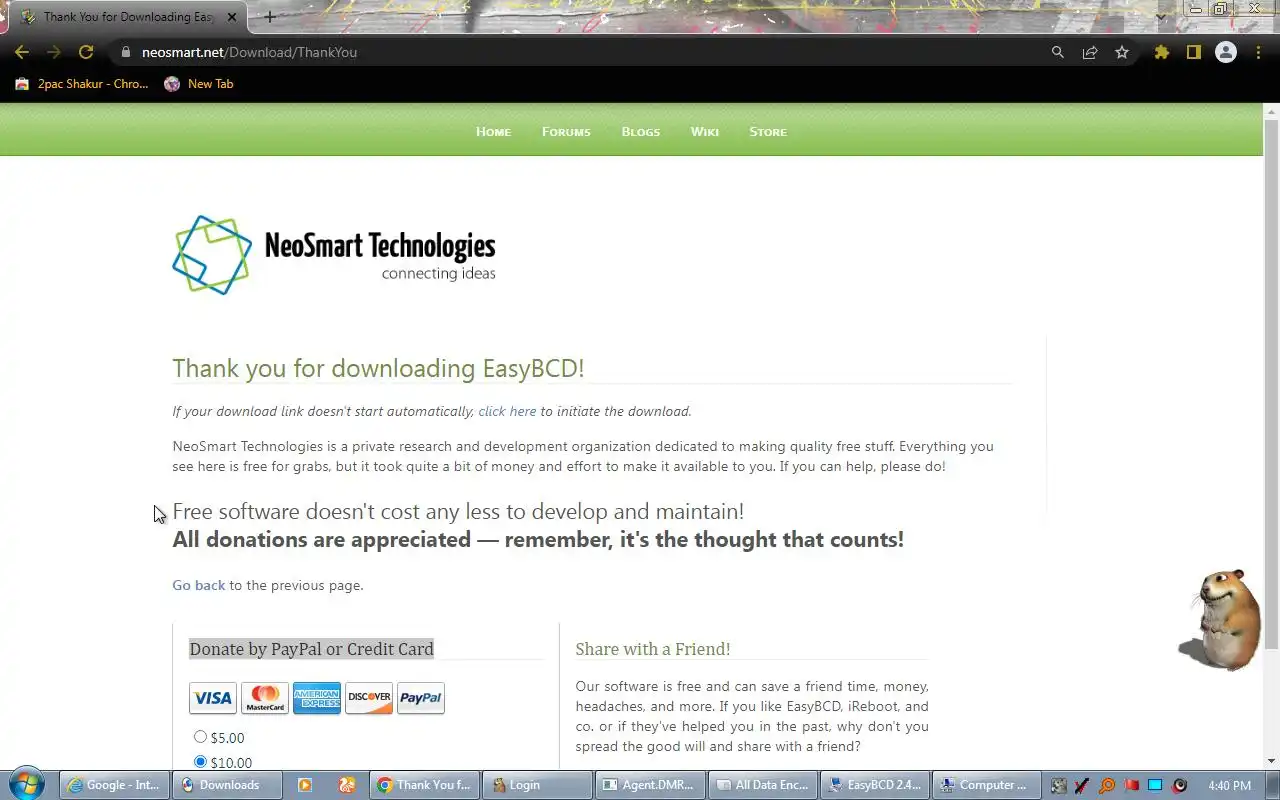The height and width of the screenshot is (800, 1280).
Task: Open Home in the green navigation bar
Action: [x=493, y=131]
